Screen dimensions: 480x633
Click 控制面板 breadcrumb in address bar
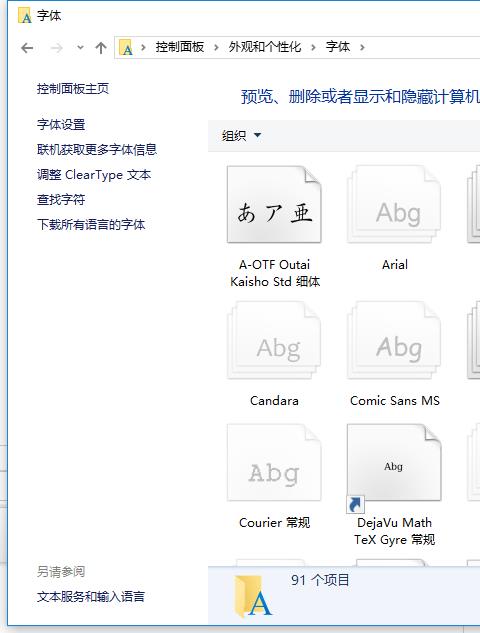[180, 47]
